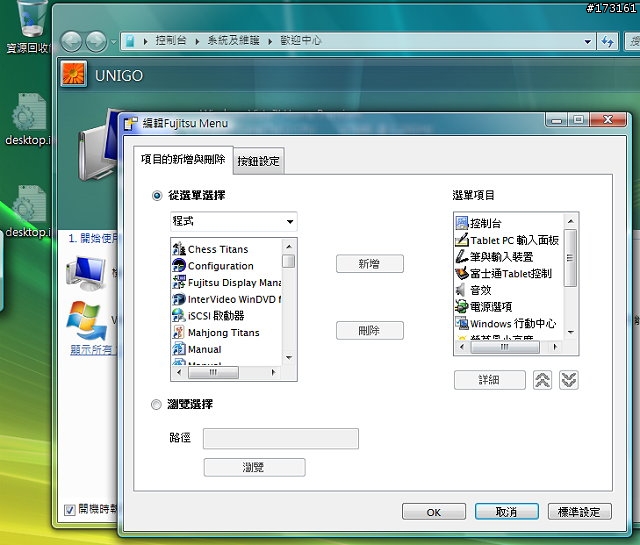This screenshot has height=545, width=640.
Task: Click the right scroll arrow of program list
Action: tap(274, 372)
